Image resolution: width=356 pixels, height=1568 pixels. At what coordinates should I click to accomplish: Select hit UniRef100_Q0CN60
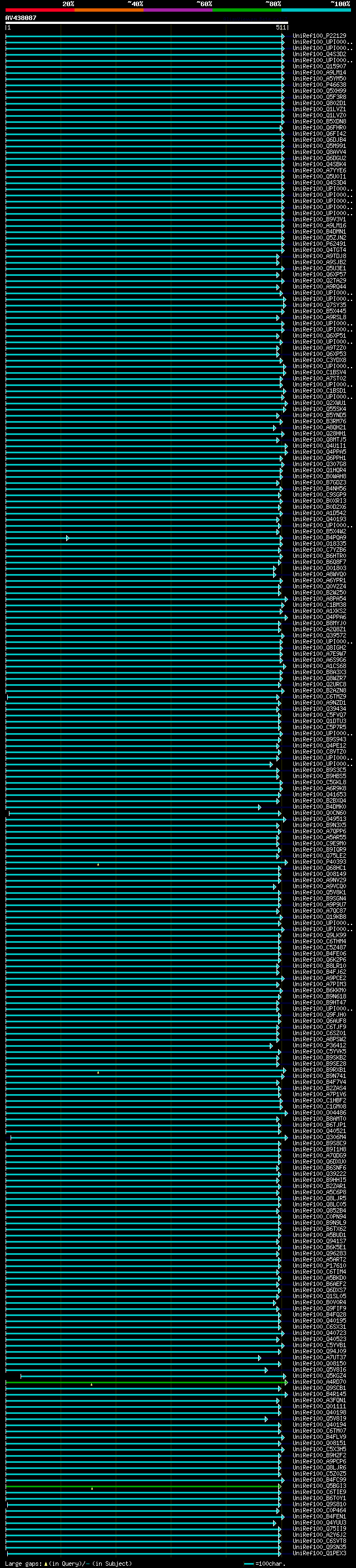tap(319, 813)
